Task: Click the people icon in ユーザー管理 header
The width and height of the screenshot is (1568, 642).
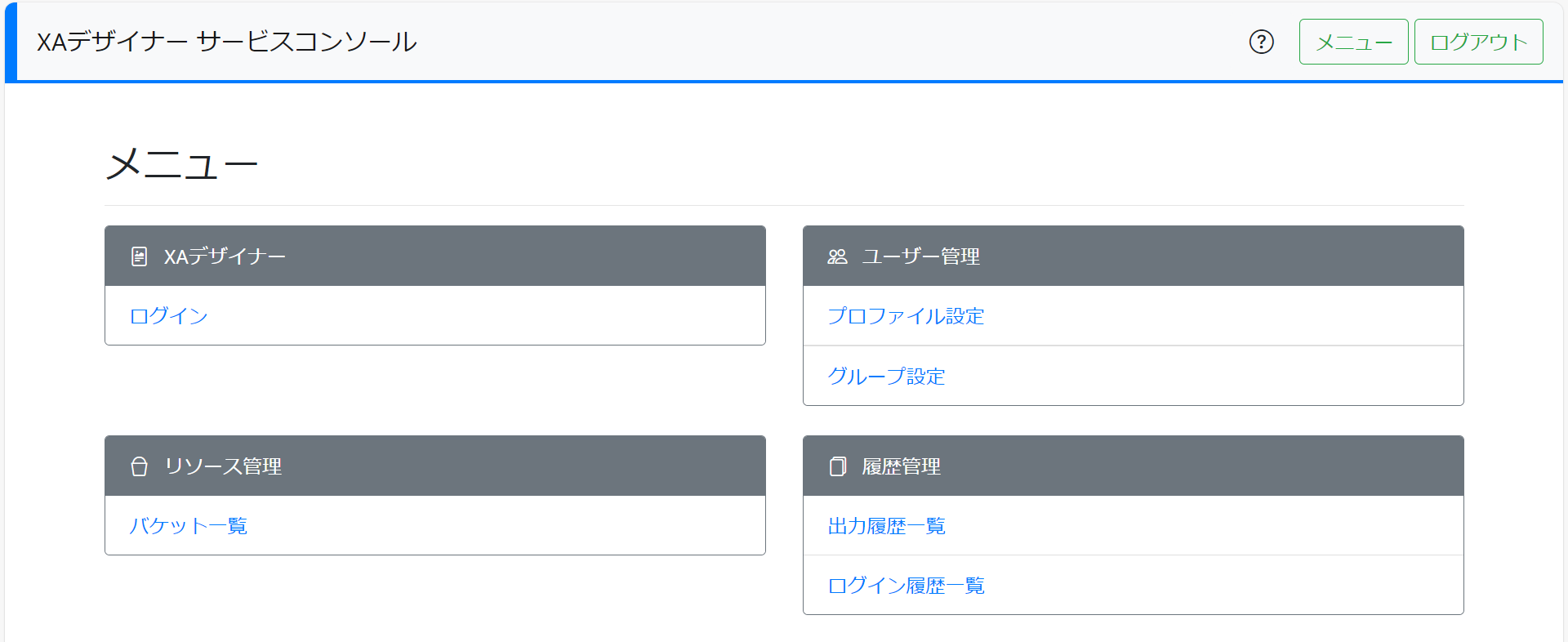Action: [837, 256]
